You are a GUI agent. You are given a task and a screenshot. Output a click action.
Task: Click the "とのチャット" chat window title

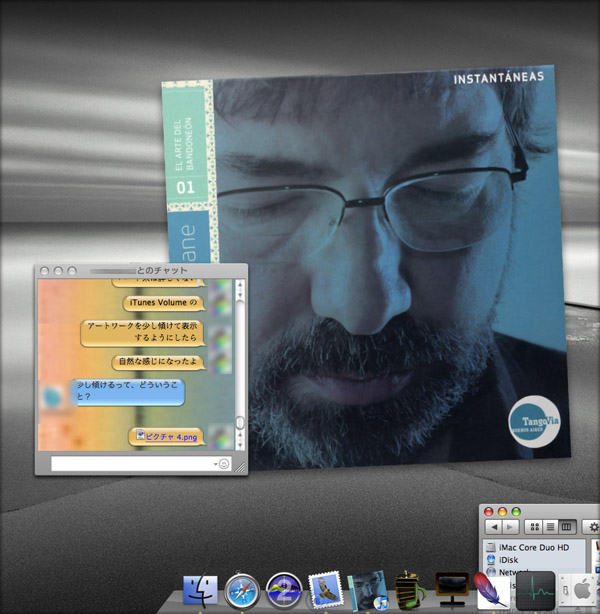click(x=162, y=271)
